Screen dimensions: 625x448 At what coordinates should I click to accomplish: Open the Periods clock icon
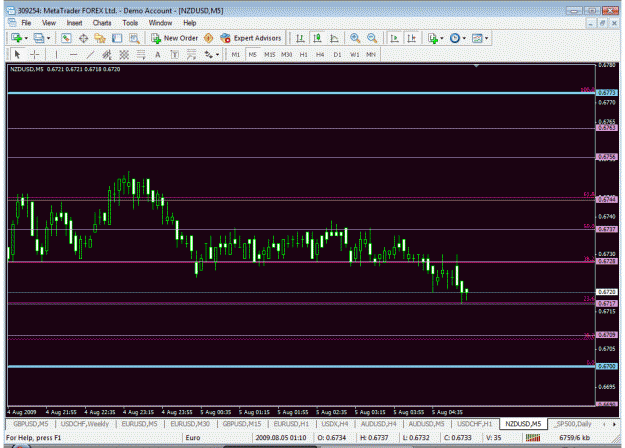tap(455, 38)
